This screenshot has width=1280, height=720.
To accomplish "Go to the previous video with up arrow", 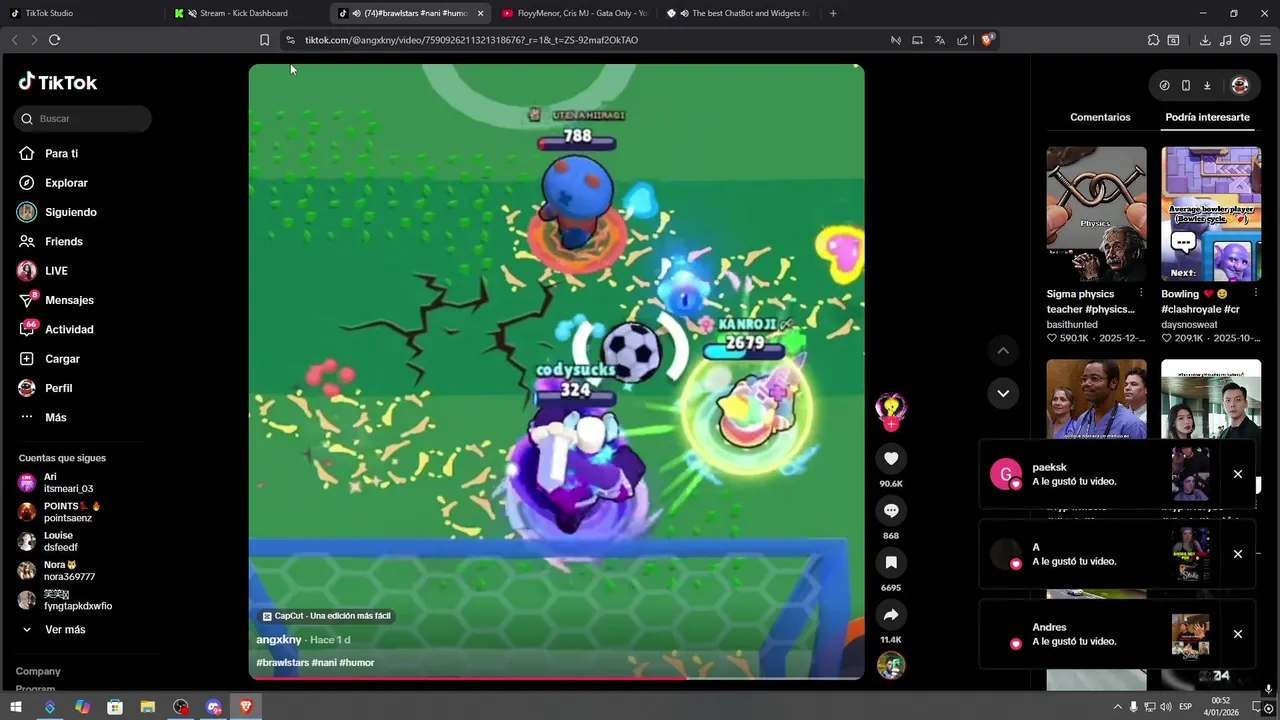I will tap(1003, 351).
